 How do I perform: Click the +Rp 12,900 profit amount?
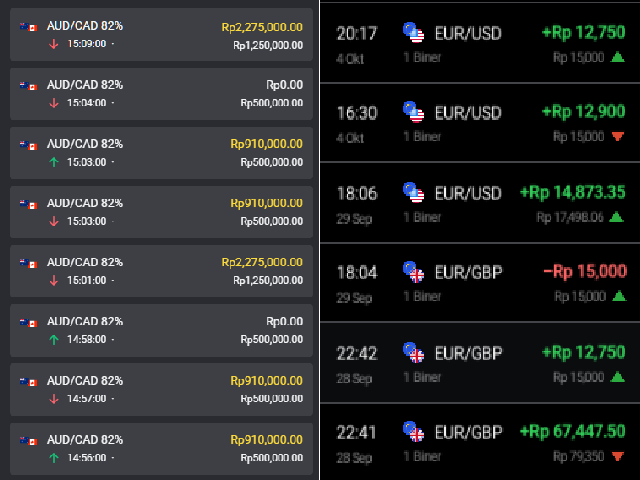[x=583, y=112]
